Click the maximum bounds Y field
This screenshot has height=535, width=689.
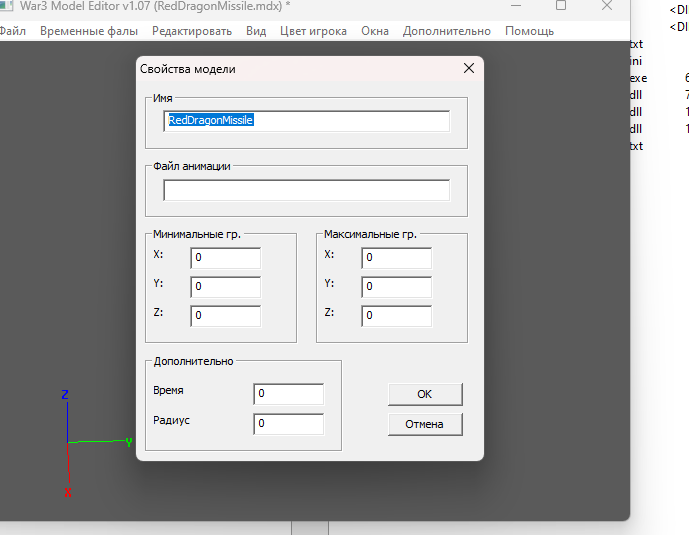(396, 287)
